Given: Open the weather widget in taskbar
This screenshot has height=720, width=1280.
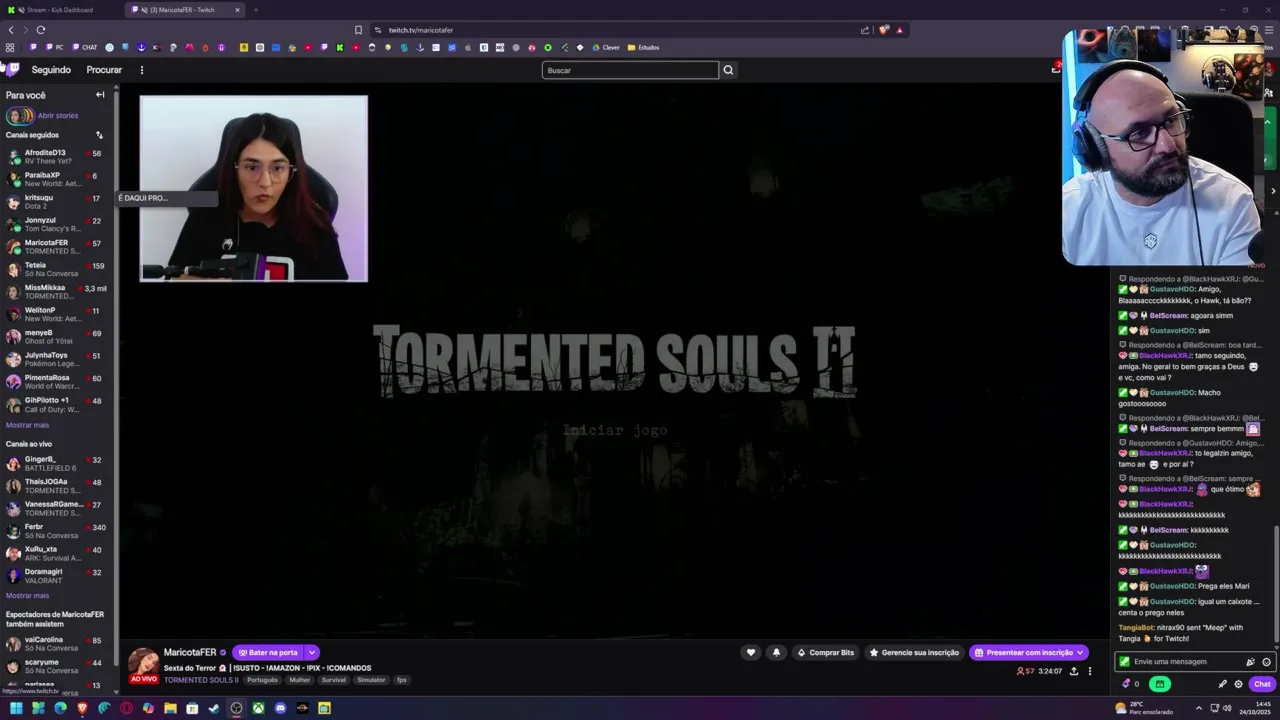Looking at the screenshot, I should pos(1145,708).
